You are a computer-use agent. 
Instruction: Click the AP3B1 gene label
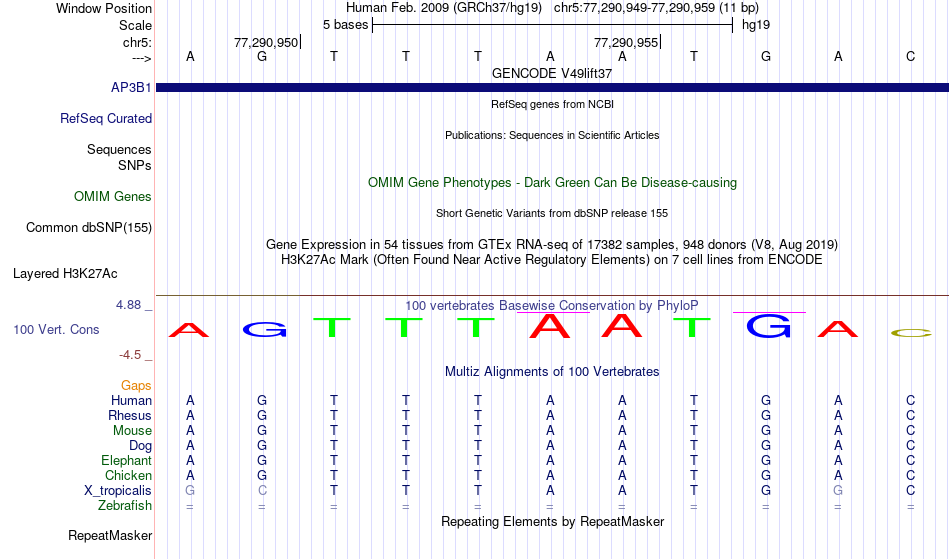(131, 87)
